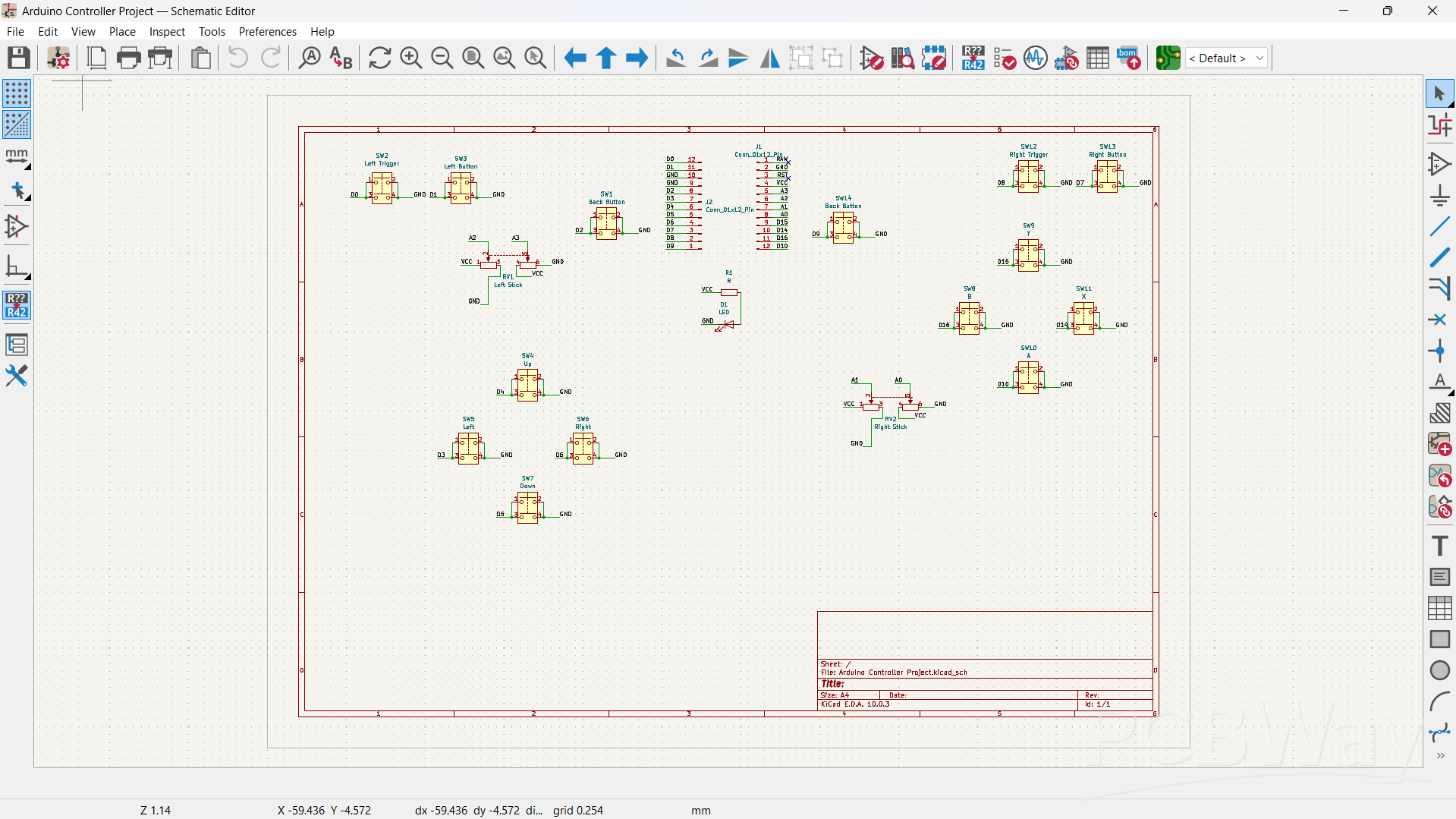Rotate selection counterclockwise

click(x=675, y=58)
